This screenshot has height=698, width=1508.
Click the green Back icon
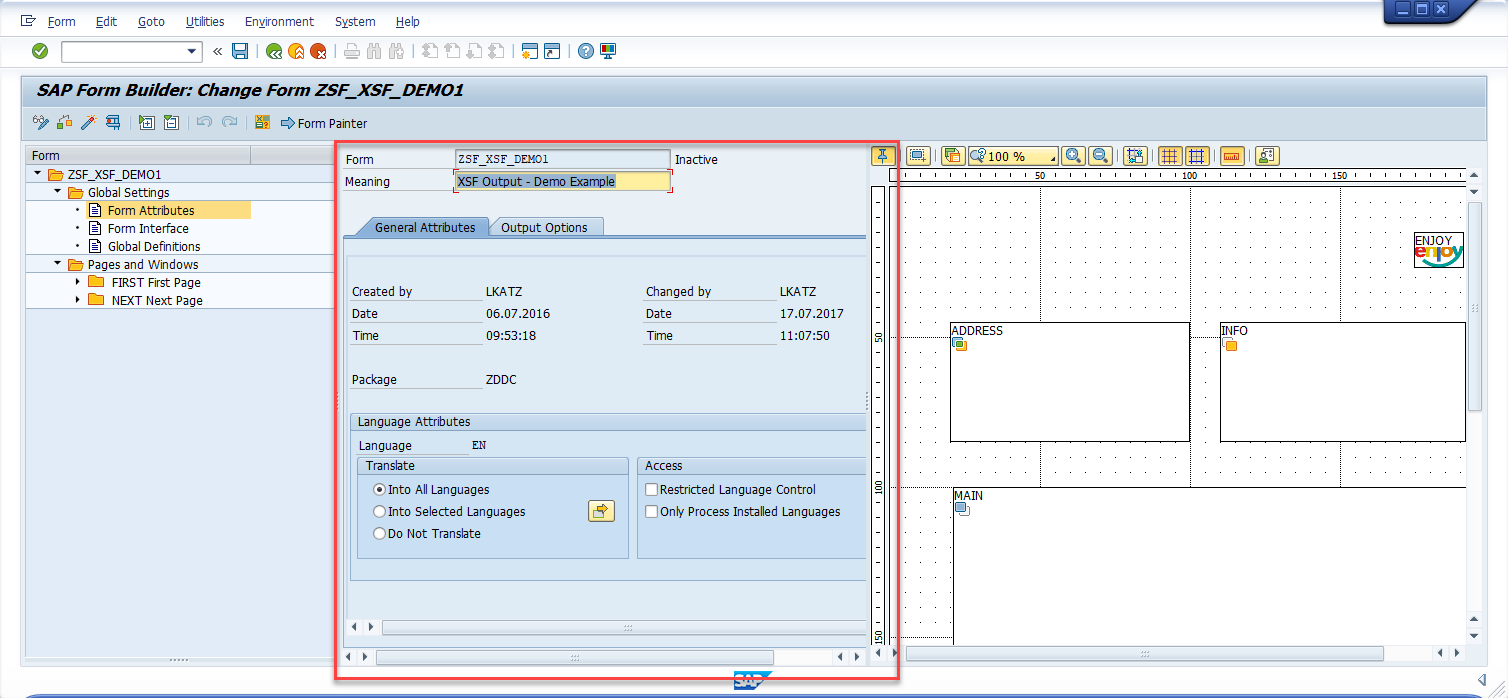[273, 51]
